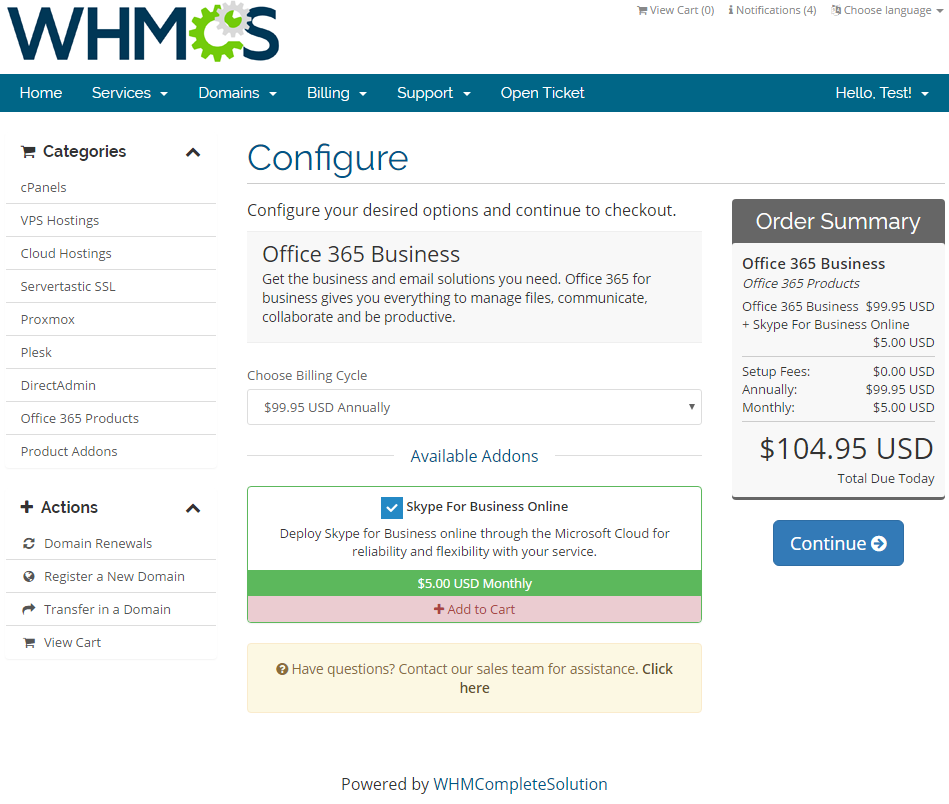Open View Cart in the Actions panel
The height and width of the screenshot is (804, 949).
[111, 642]
